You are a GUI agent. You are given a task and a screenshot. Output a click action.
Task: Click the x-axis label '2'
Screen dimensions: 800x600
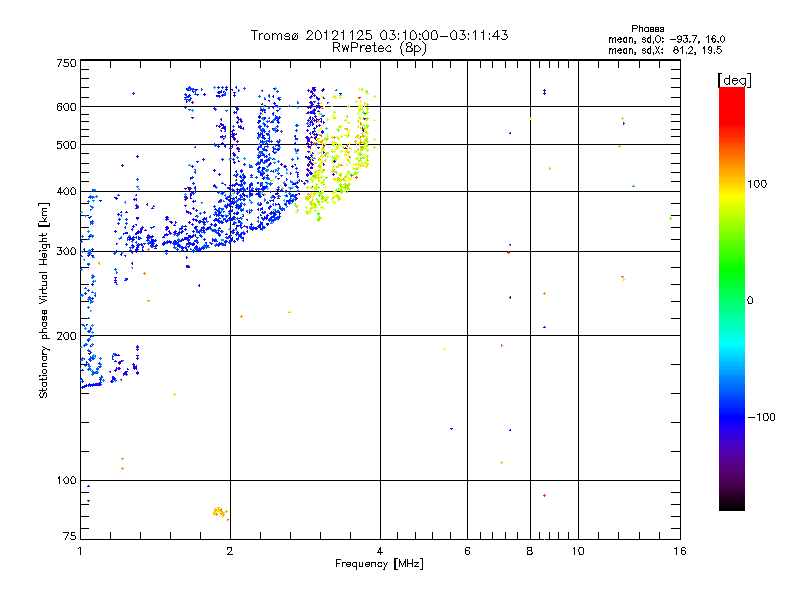(x=230, y=551)
